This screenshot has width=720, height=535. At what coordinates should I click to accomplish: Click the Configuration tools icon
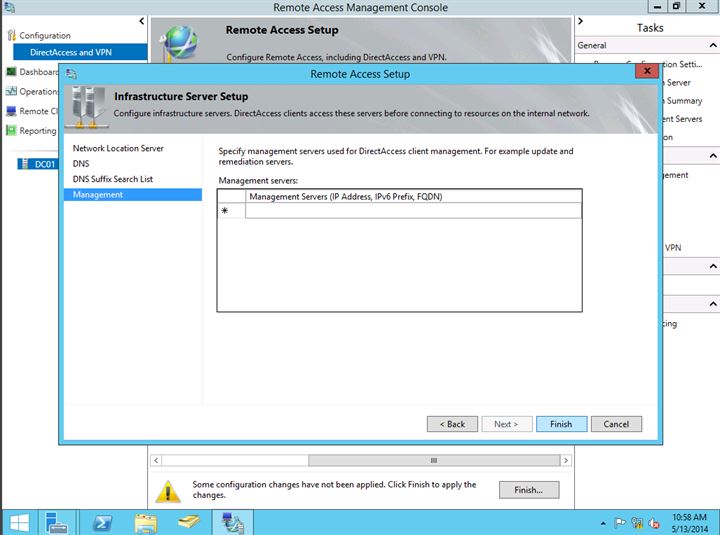click(11, 35)
